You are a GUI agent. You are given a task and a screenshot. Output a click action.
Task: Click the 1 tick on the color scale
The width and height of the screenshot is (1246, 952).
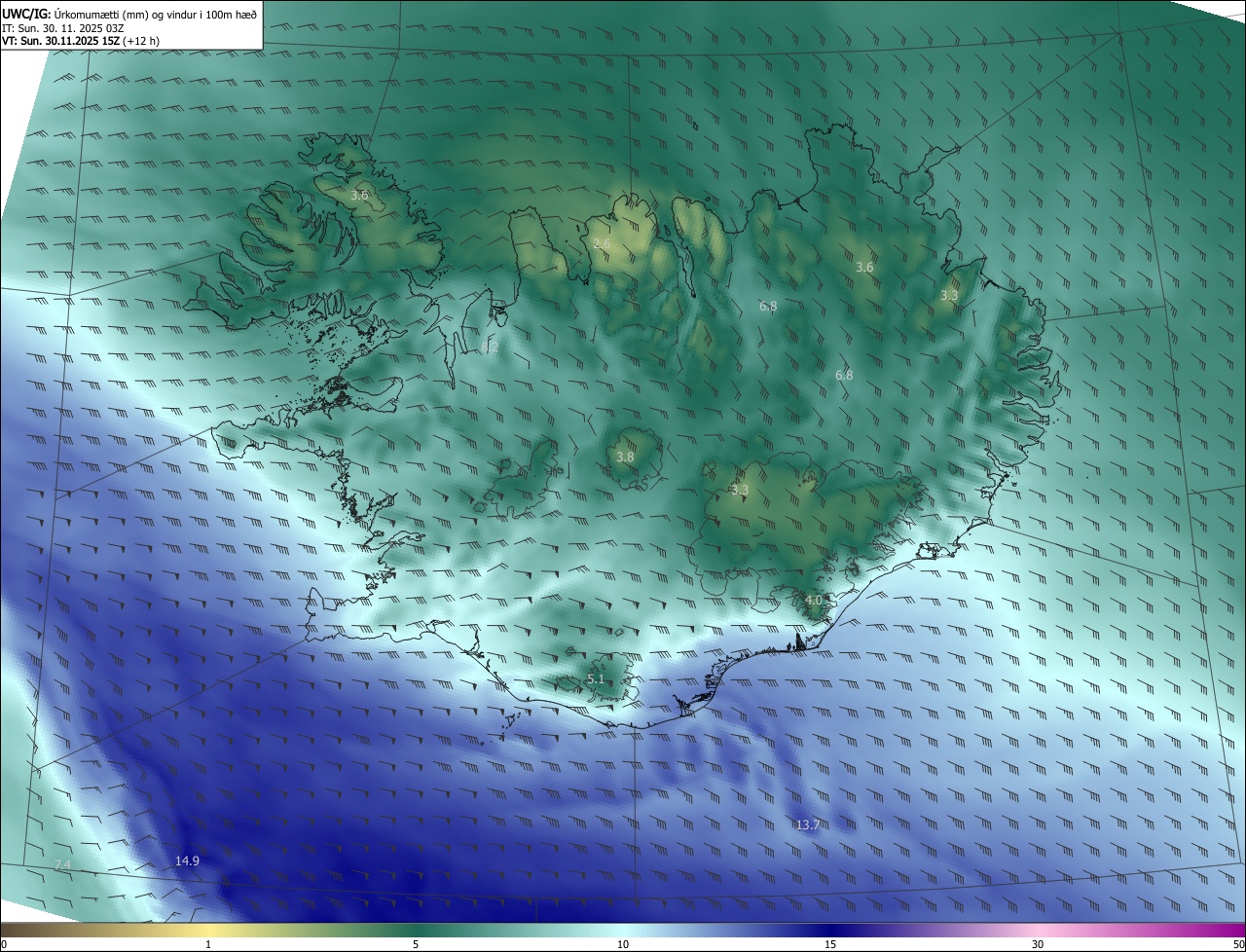click(x=208, y=944)
